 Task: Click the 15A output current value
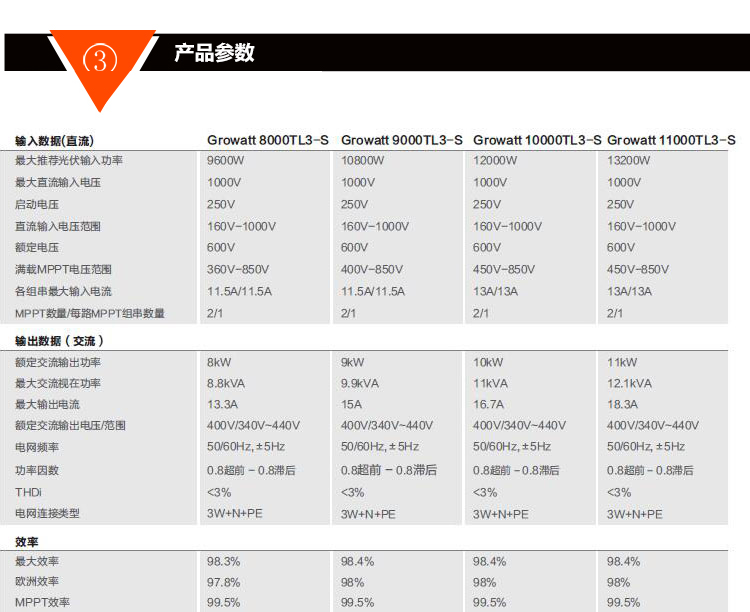[352, 404]
